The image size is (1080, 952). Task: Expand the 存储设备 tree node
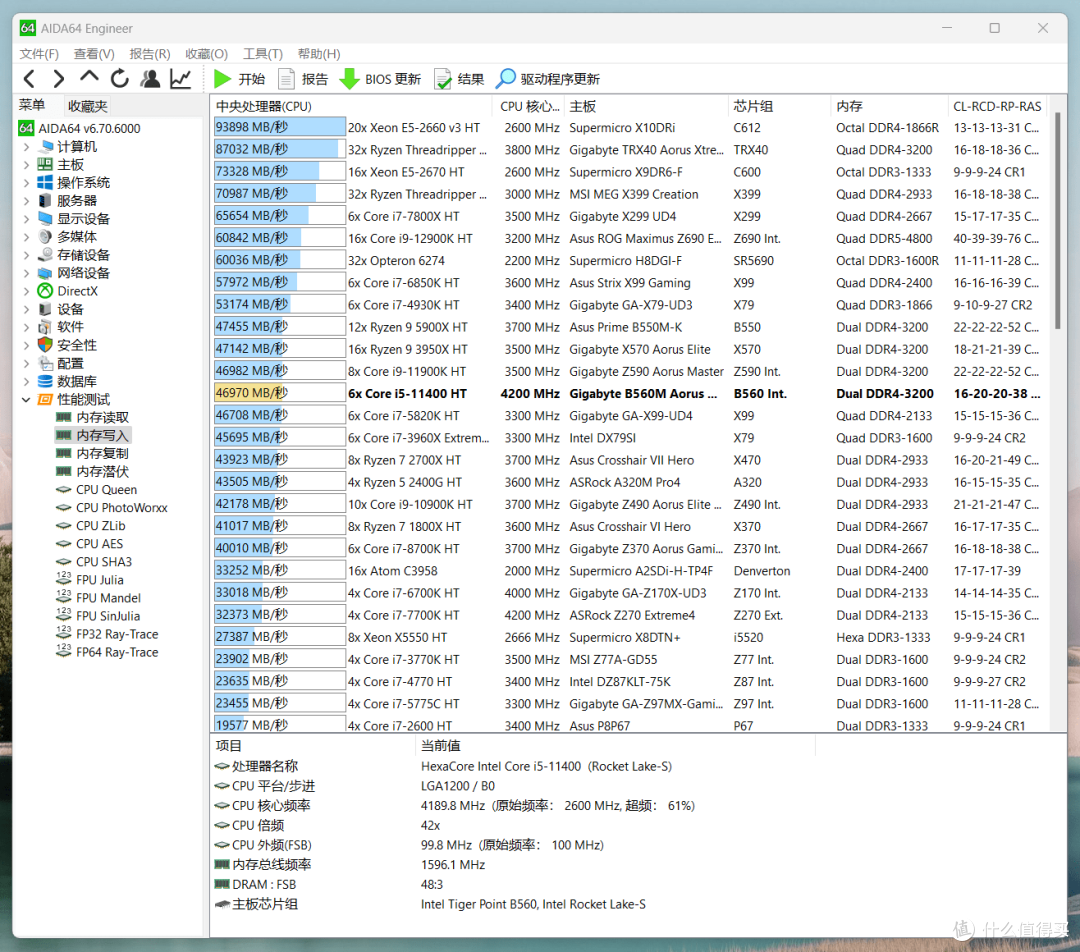click(x=26, y=255)
